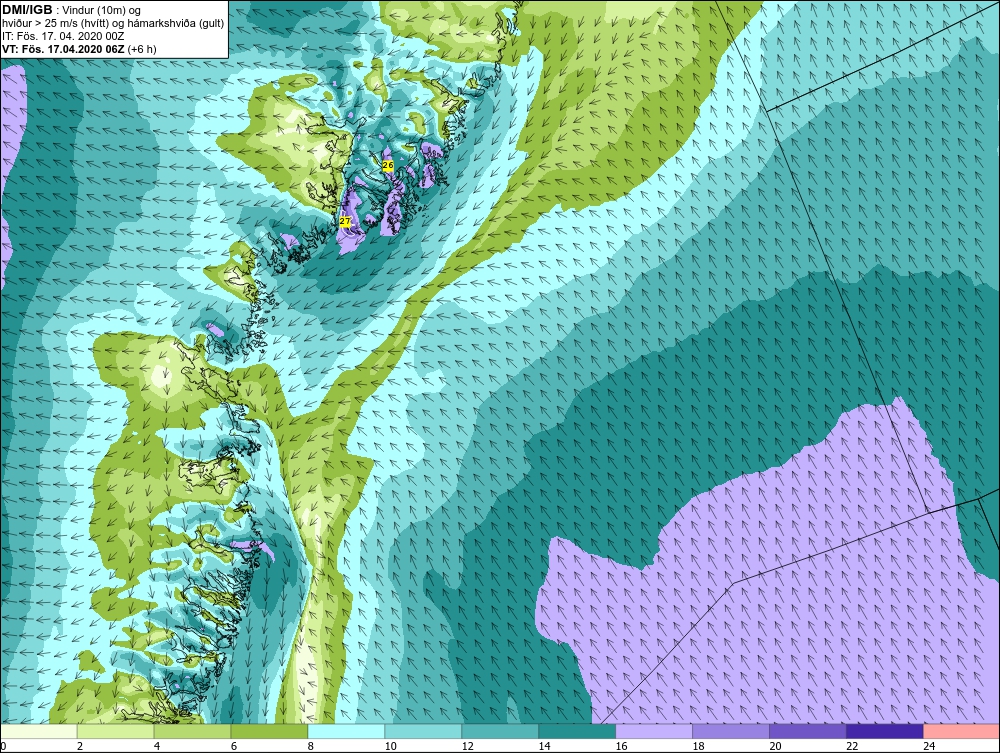The image size is (1000, 753).
Task: Click the 4-6 m/s green legend swatch
Action: pyautogui.click(x=192, y=731)
